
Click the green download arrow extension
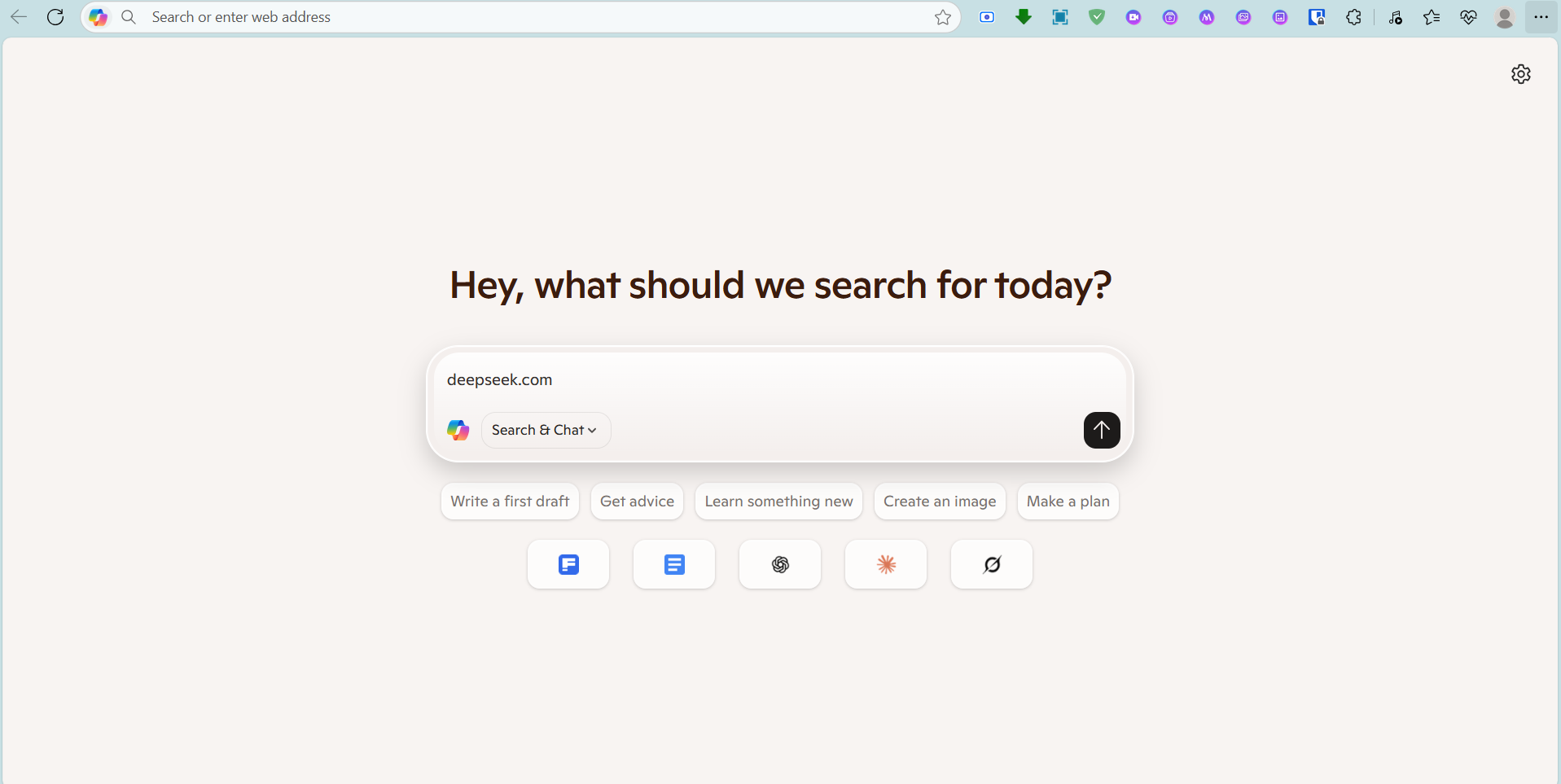pyautogui.click(x=1024, y=17)
